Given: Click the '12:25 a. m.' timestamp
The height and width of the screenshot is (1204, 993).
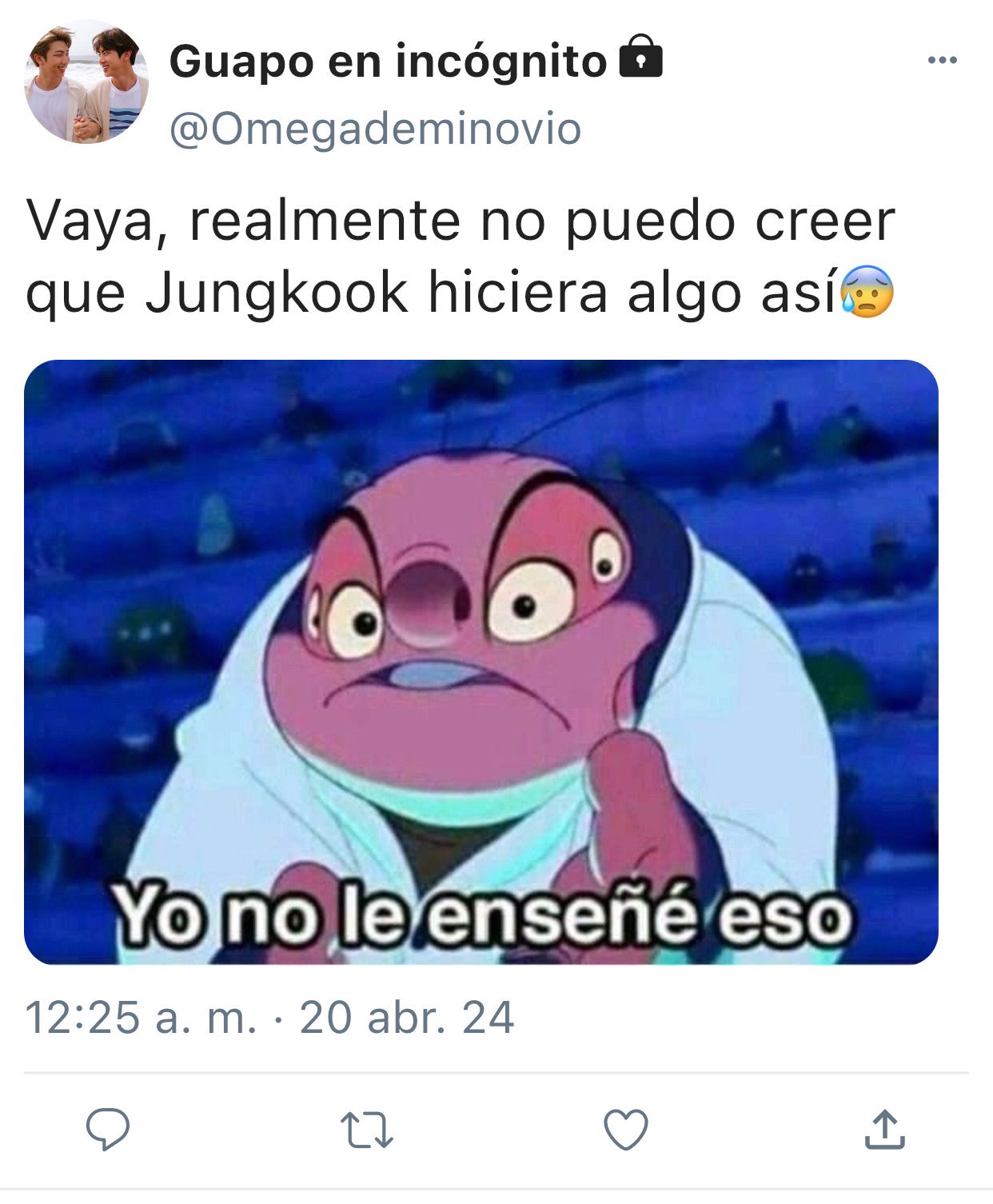Looking at the screenshot, I should [x=142, y=1017].
